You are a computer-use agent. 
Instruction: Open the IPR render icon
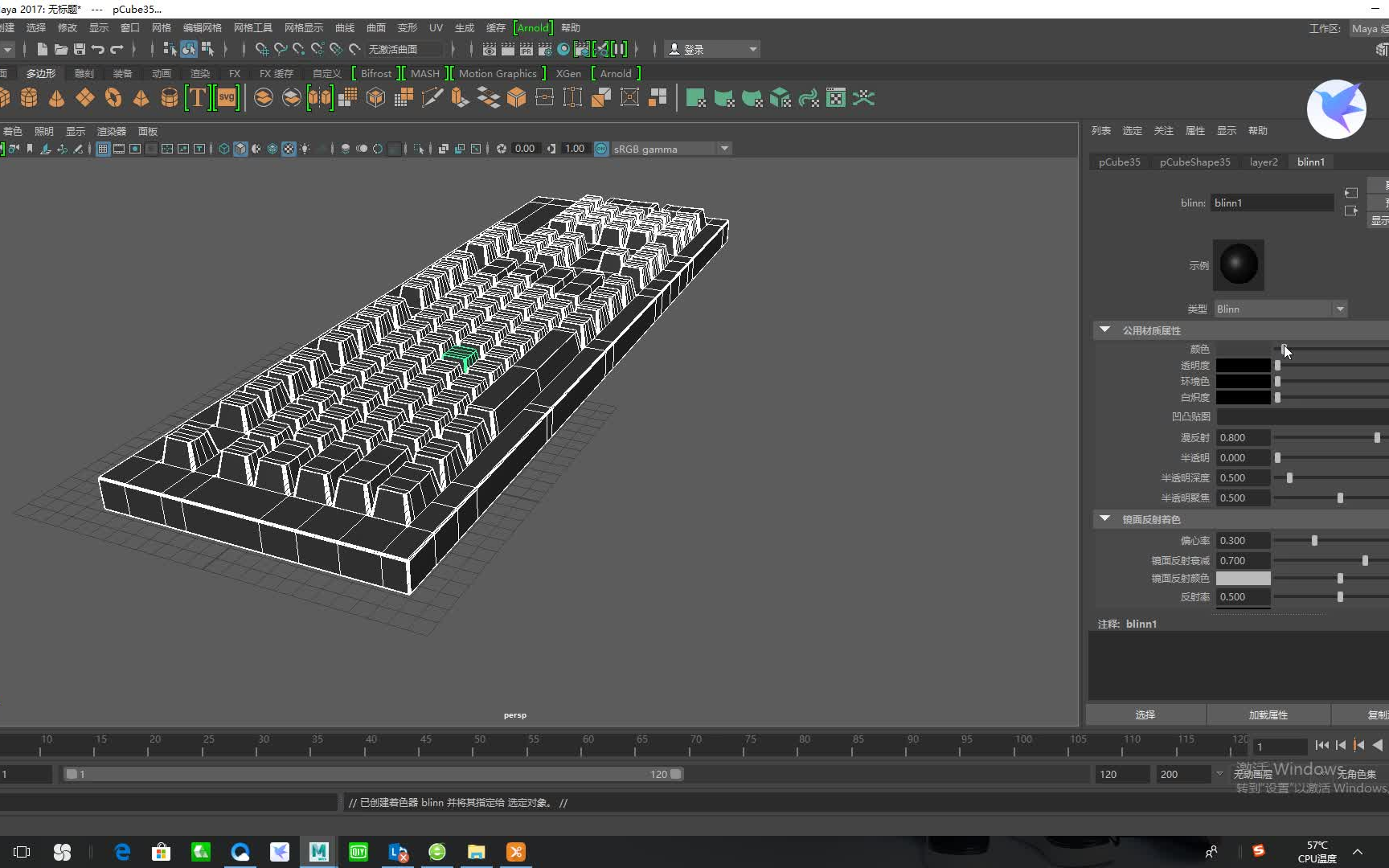tap(526, 49)
